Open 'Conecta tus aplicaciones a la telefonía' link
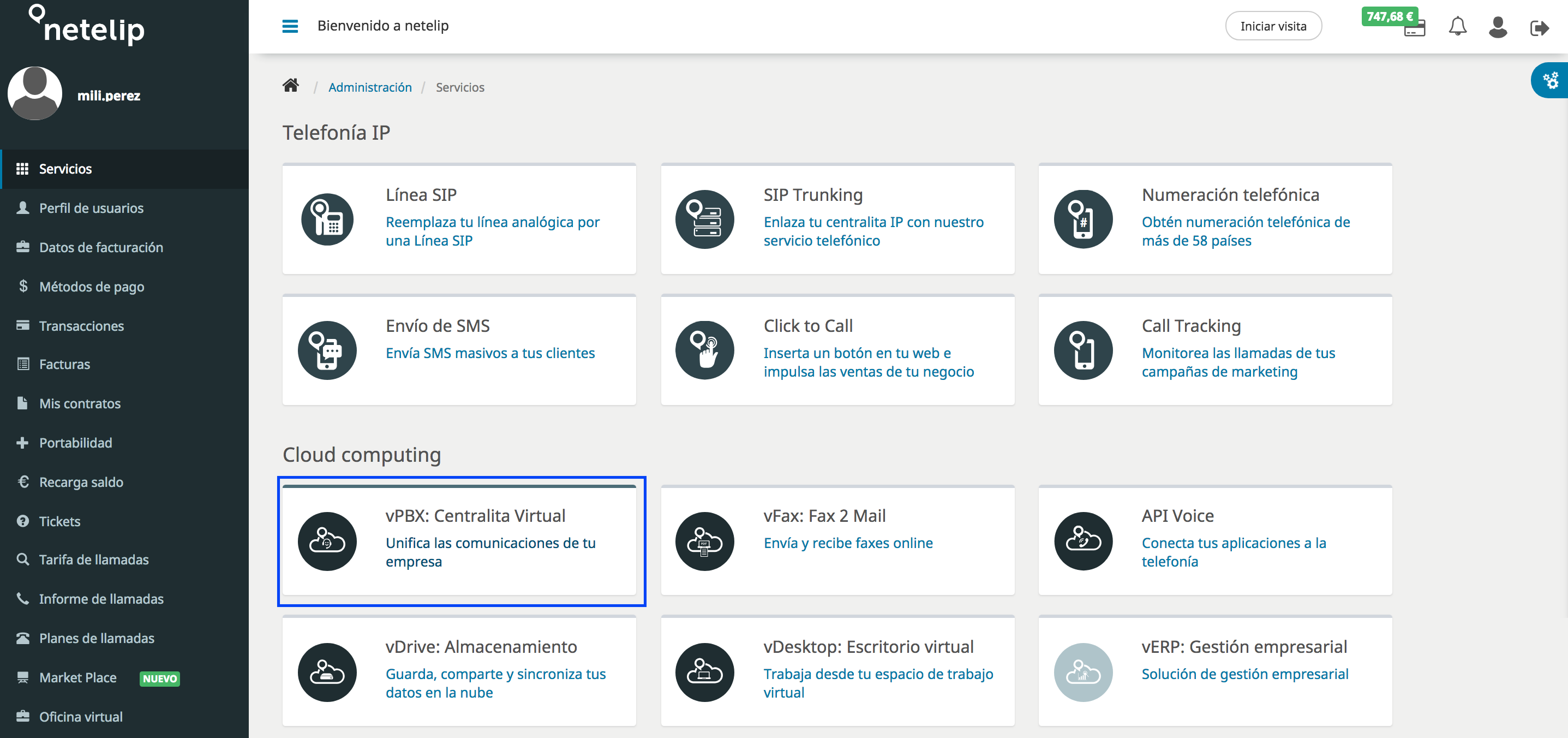 (x=1234, y=552)
